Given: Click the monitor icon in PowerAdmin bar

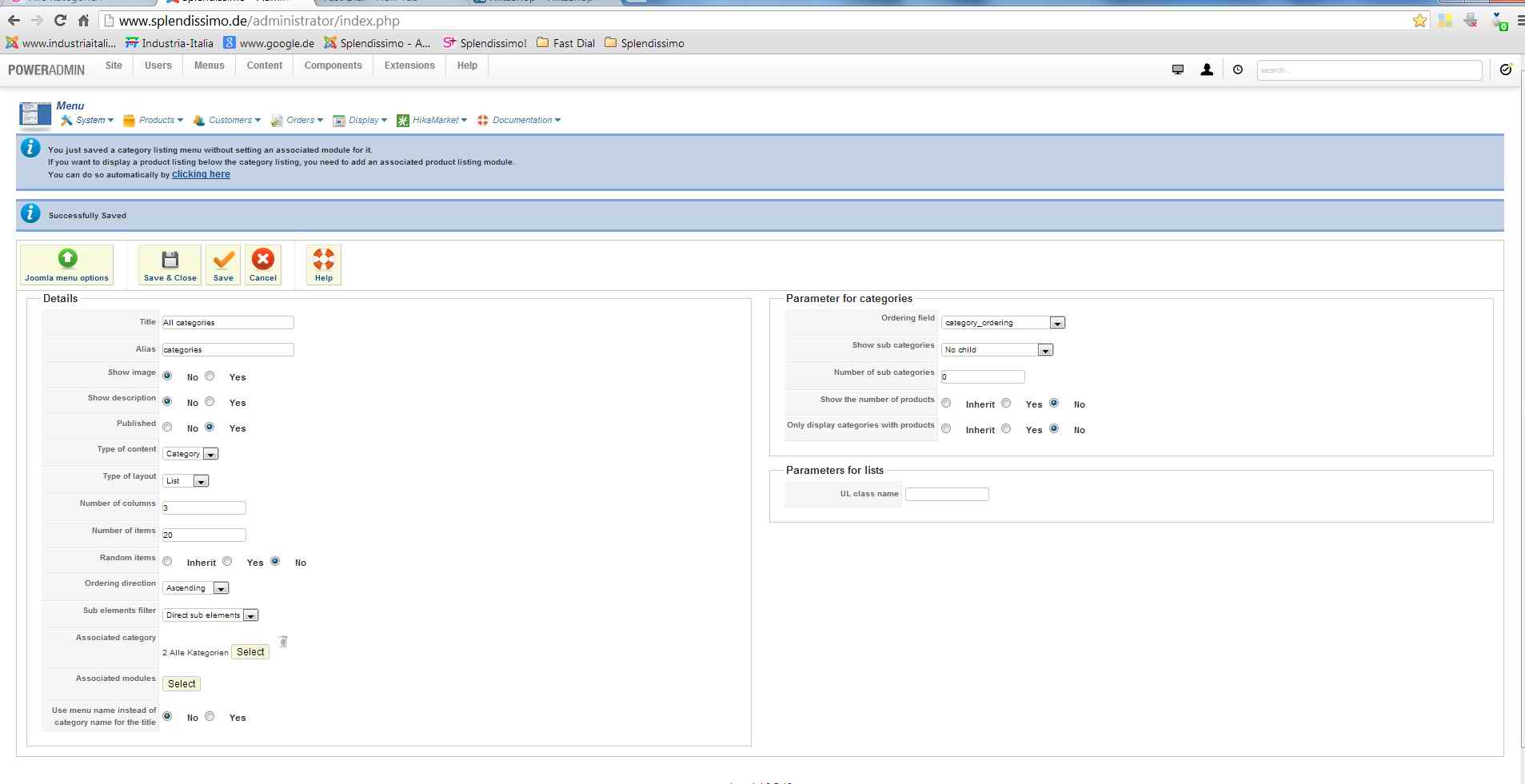Looking at the screenshot, I should (x=1178, y=70).
